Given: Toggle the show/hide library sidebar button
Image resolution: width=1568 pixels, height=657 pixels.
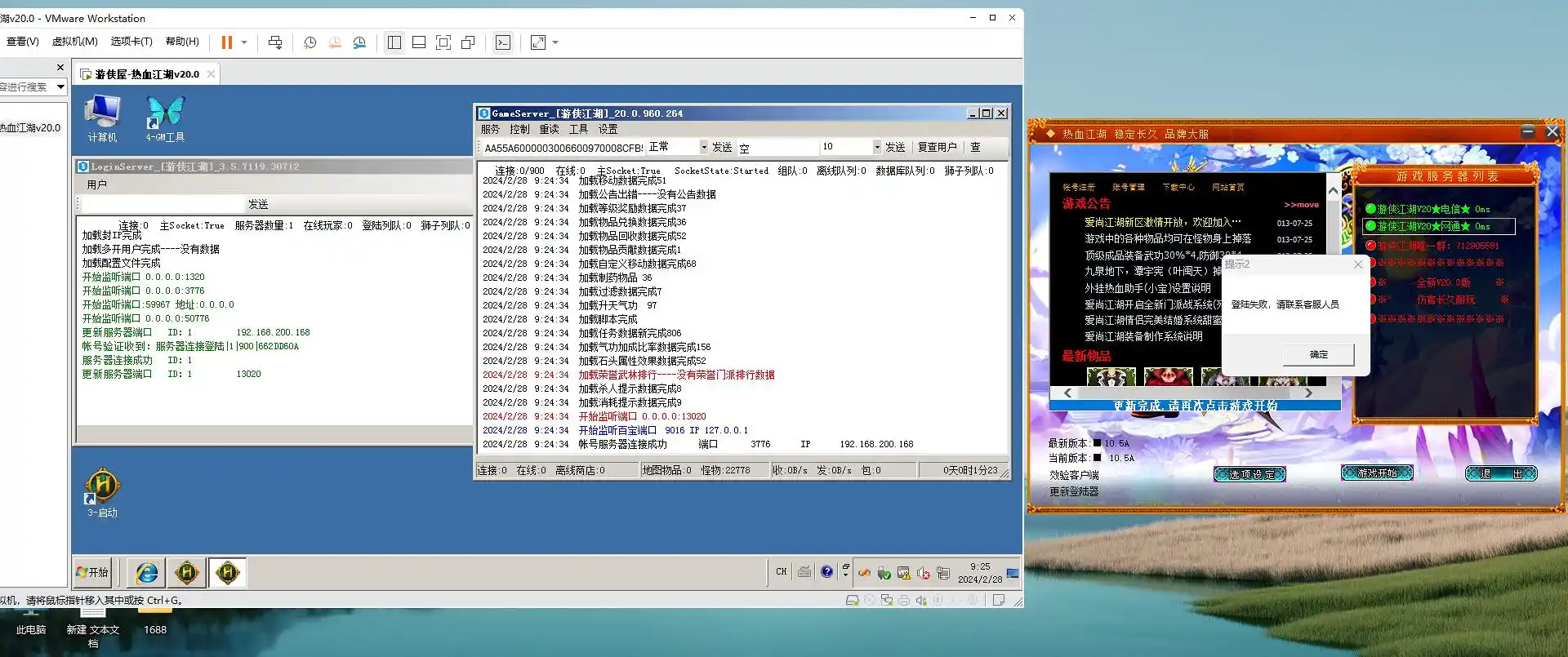Looking at the screenshot, I should (394, 42).
